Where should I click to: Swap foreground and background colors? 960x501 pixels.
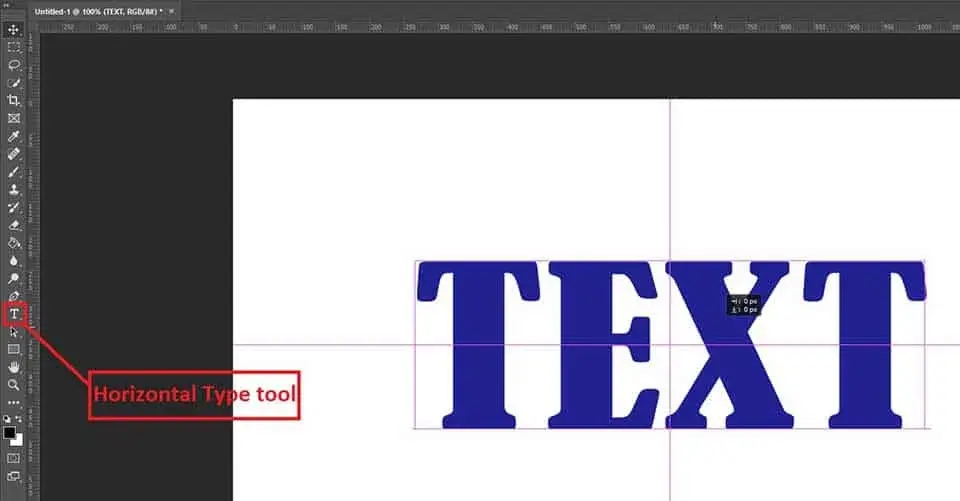pyautogui.click(x=19, y=420)
